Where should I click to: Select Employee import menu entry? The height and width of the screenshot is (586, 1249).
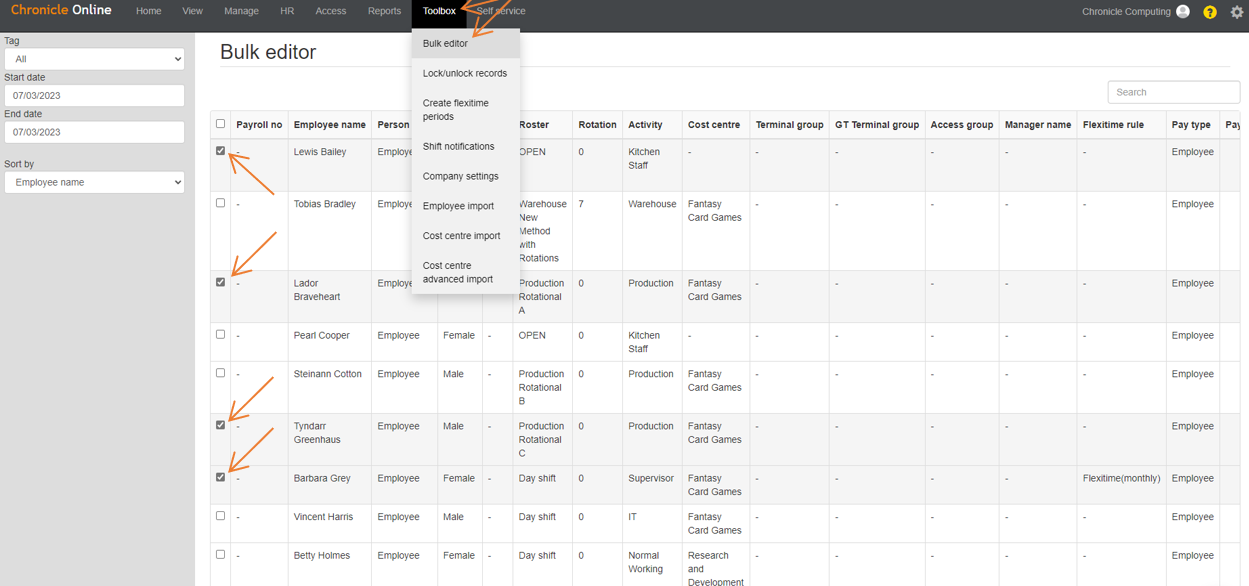click(x=458, y=207)
